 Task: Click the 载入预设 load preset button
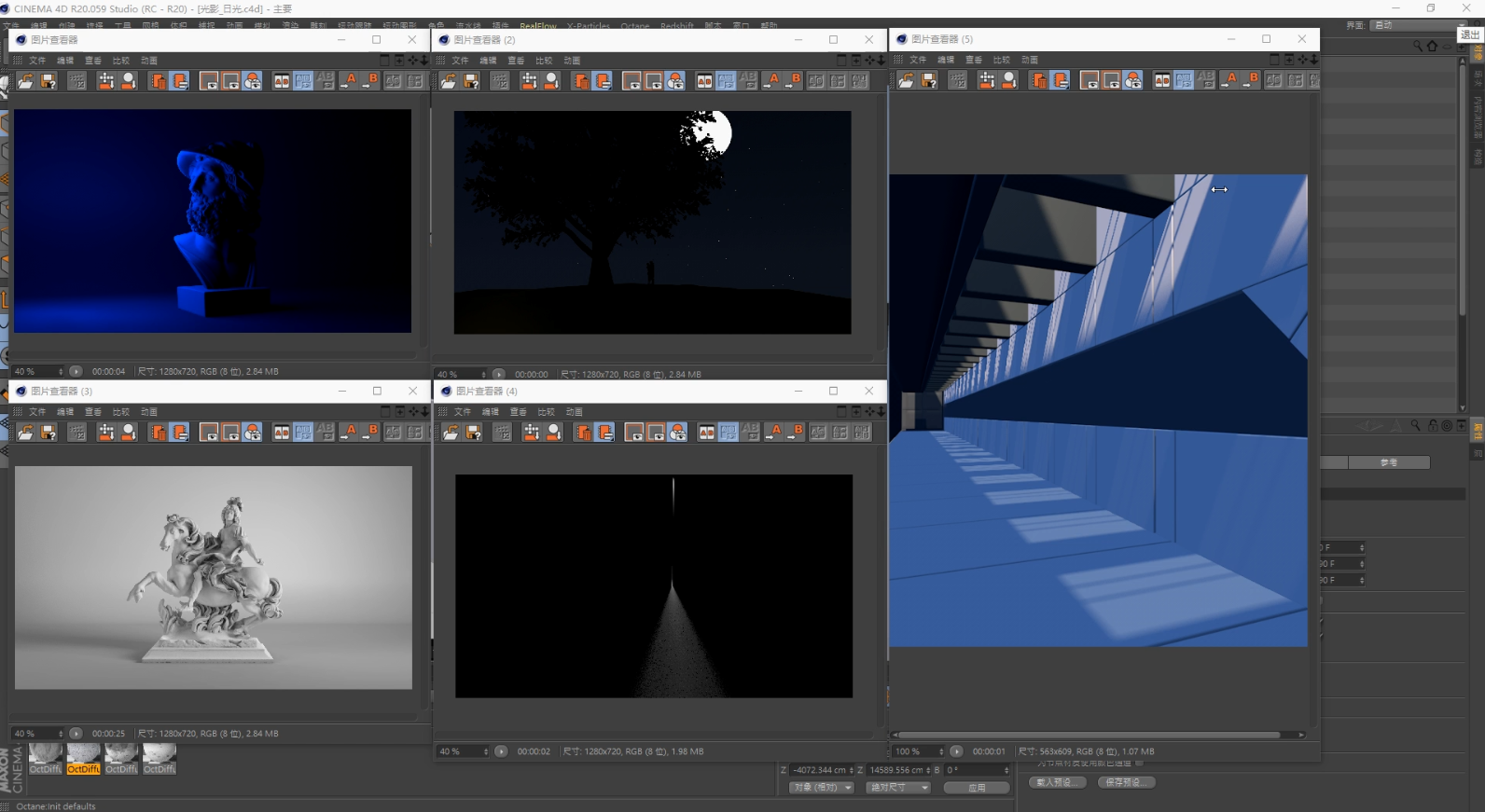click(1057, 782)
